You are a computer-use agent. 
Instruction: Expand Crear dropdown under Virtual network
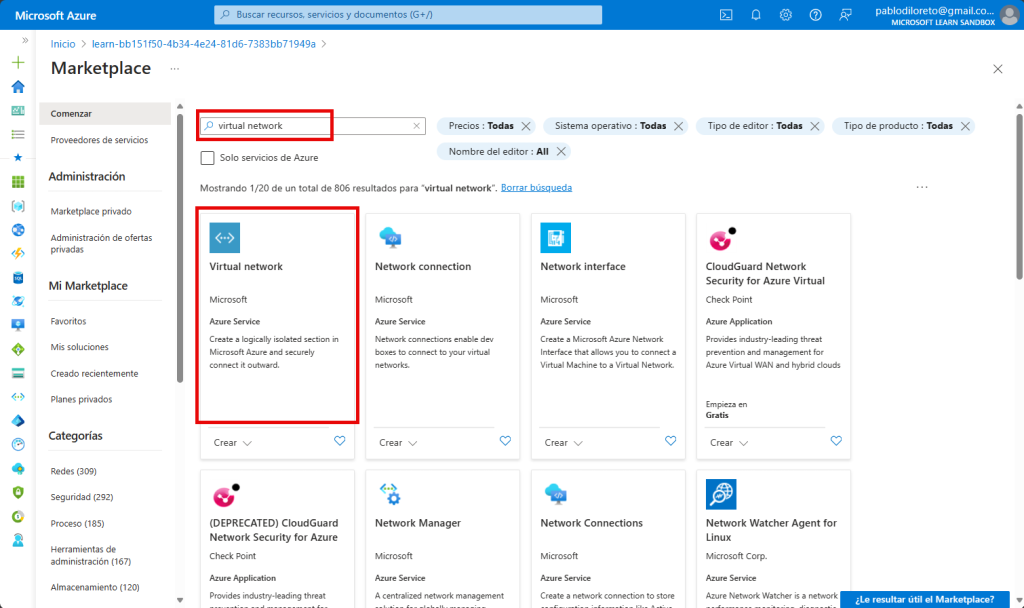pos(232,442)
